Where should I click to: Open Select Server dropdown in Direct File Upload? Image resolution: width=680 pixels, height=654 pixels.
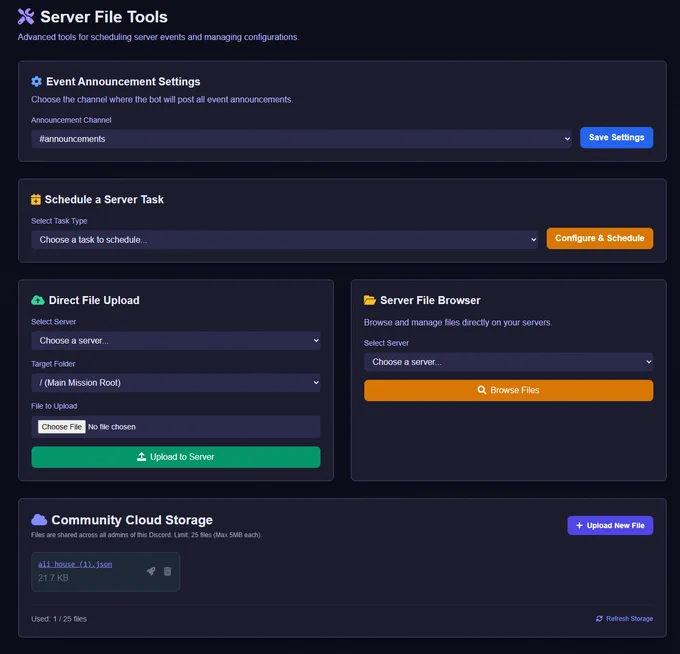tap(176, 340)
